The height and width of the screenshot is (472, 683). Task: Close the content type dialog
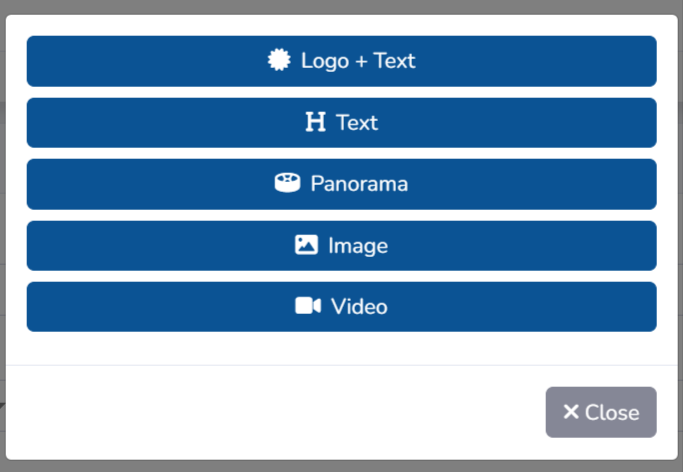(601, 412)
